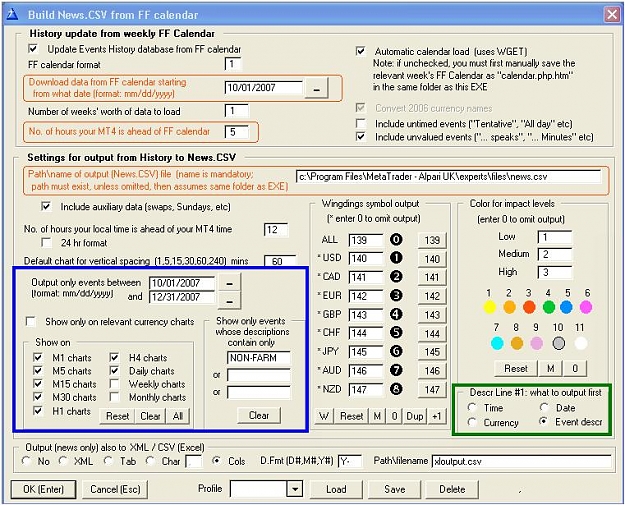Open date picker next to 12/31/2007 end date
625x505 pixels.
pyautogui.click(x=229, y=301)
